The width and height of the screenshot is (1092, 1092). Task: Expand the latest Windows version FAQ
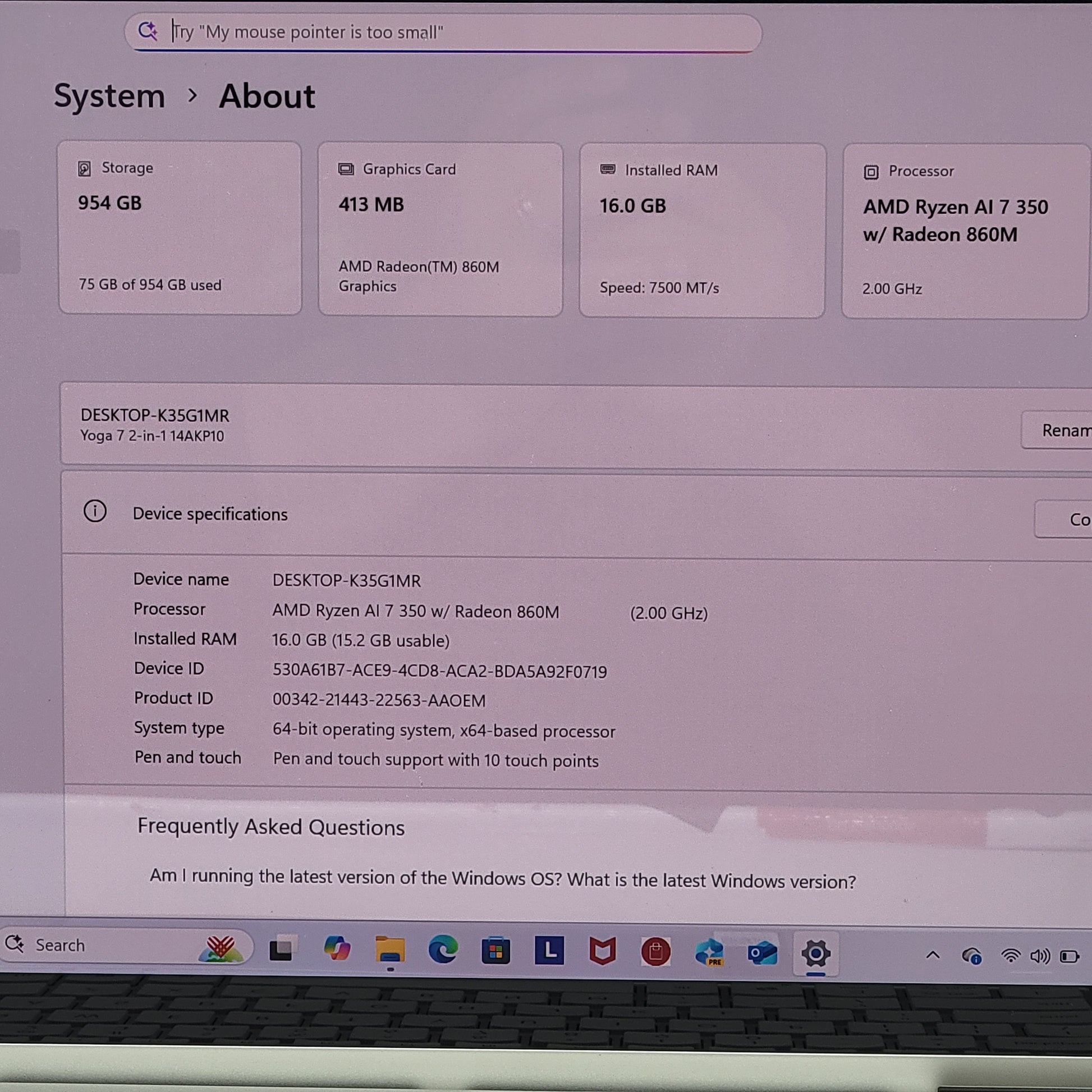(502, 880)
